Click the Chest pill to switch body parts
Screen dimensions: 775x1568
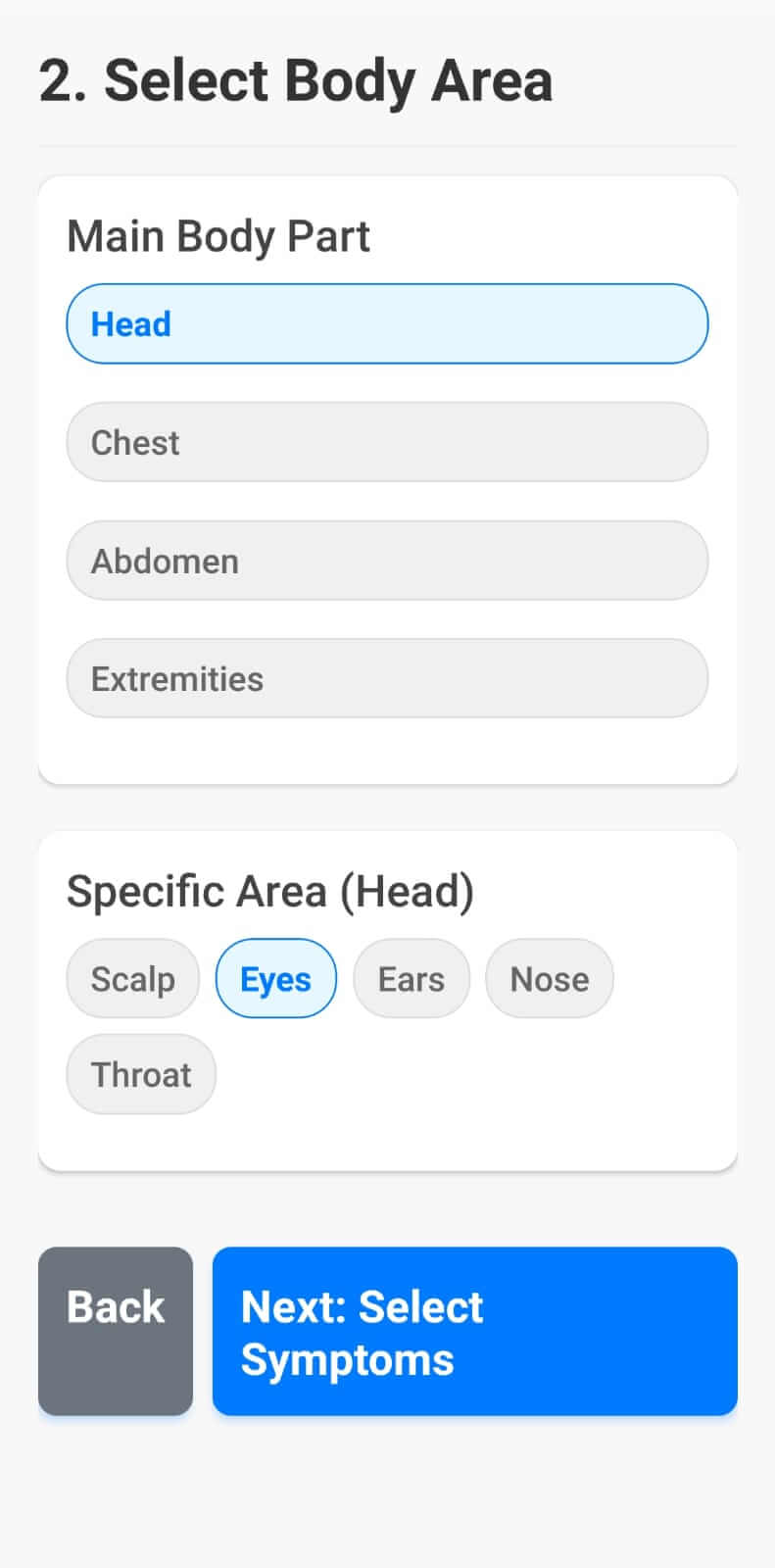[x=387, y=442]
